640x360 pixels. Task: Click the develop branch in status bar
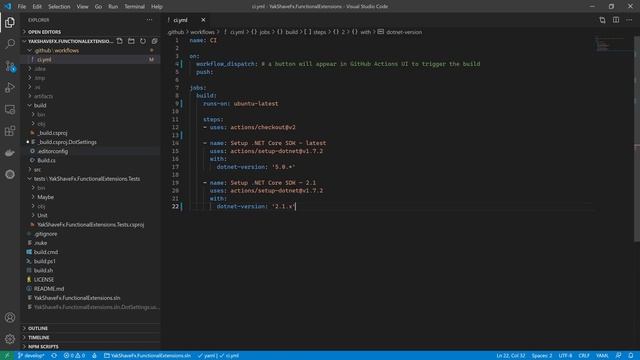31,356
